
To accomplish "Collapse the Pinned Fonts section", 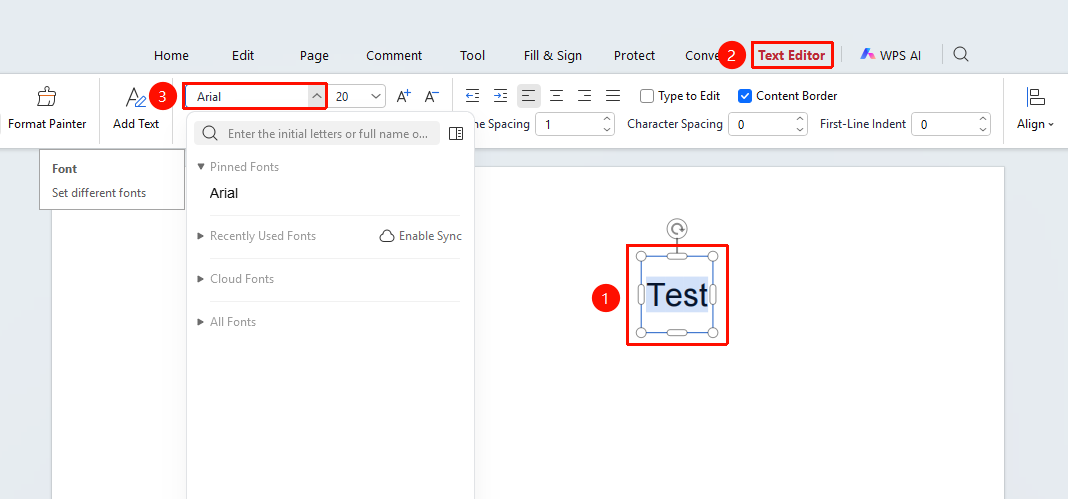I will [201, 167].
